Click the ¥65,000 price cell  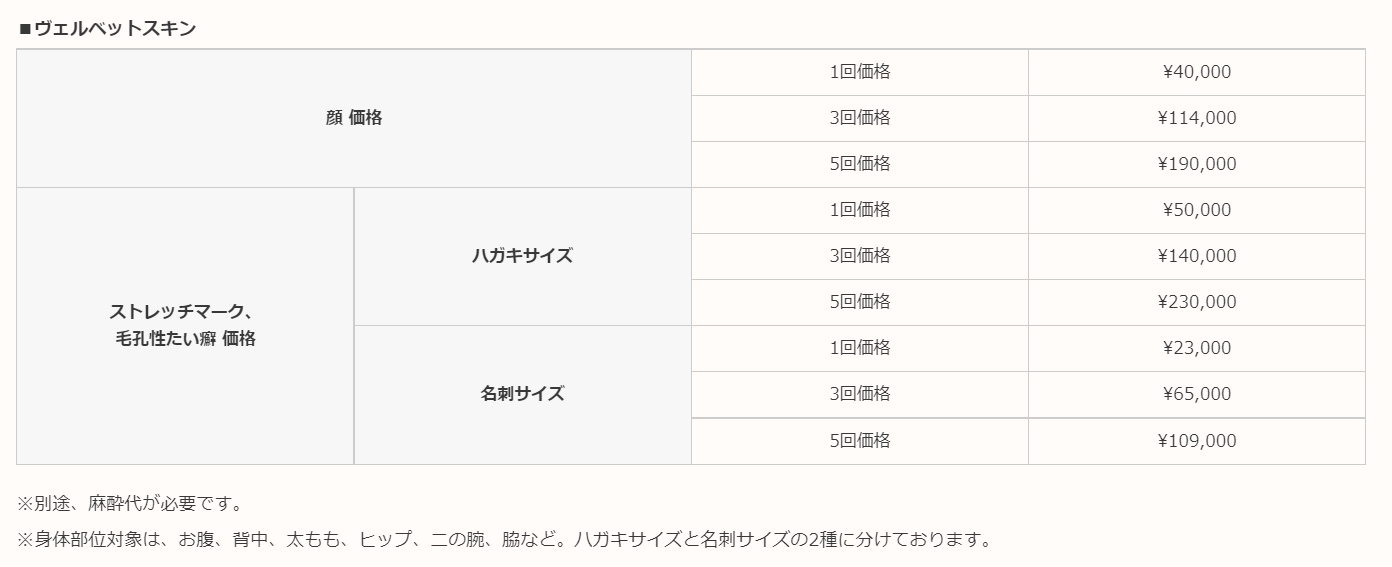(1197, 394)
